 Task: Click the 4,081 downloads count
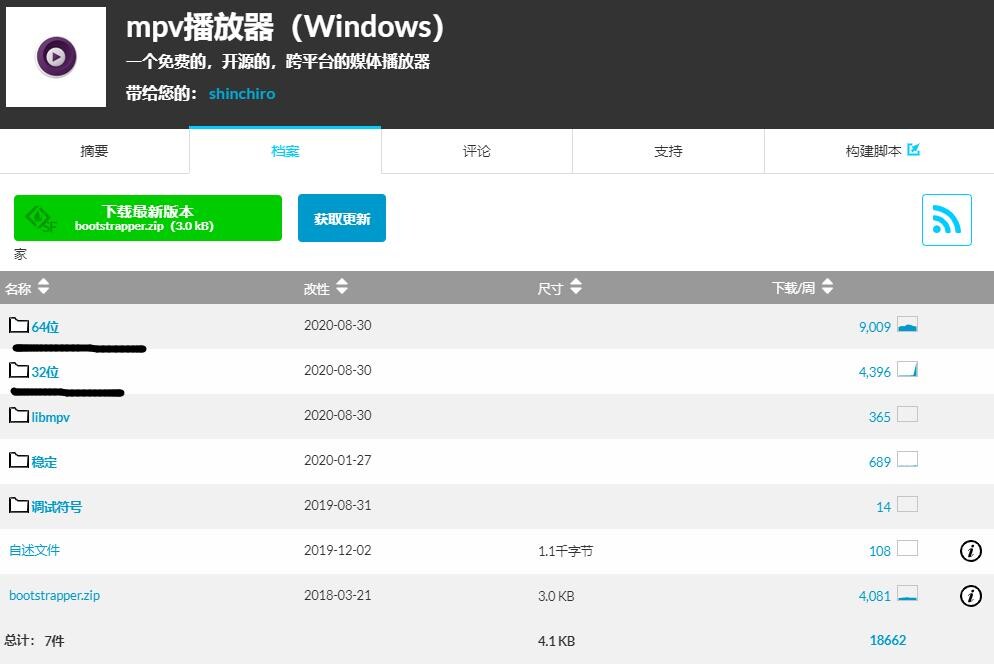click(875, 597)
